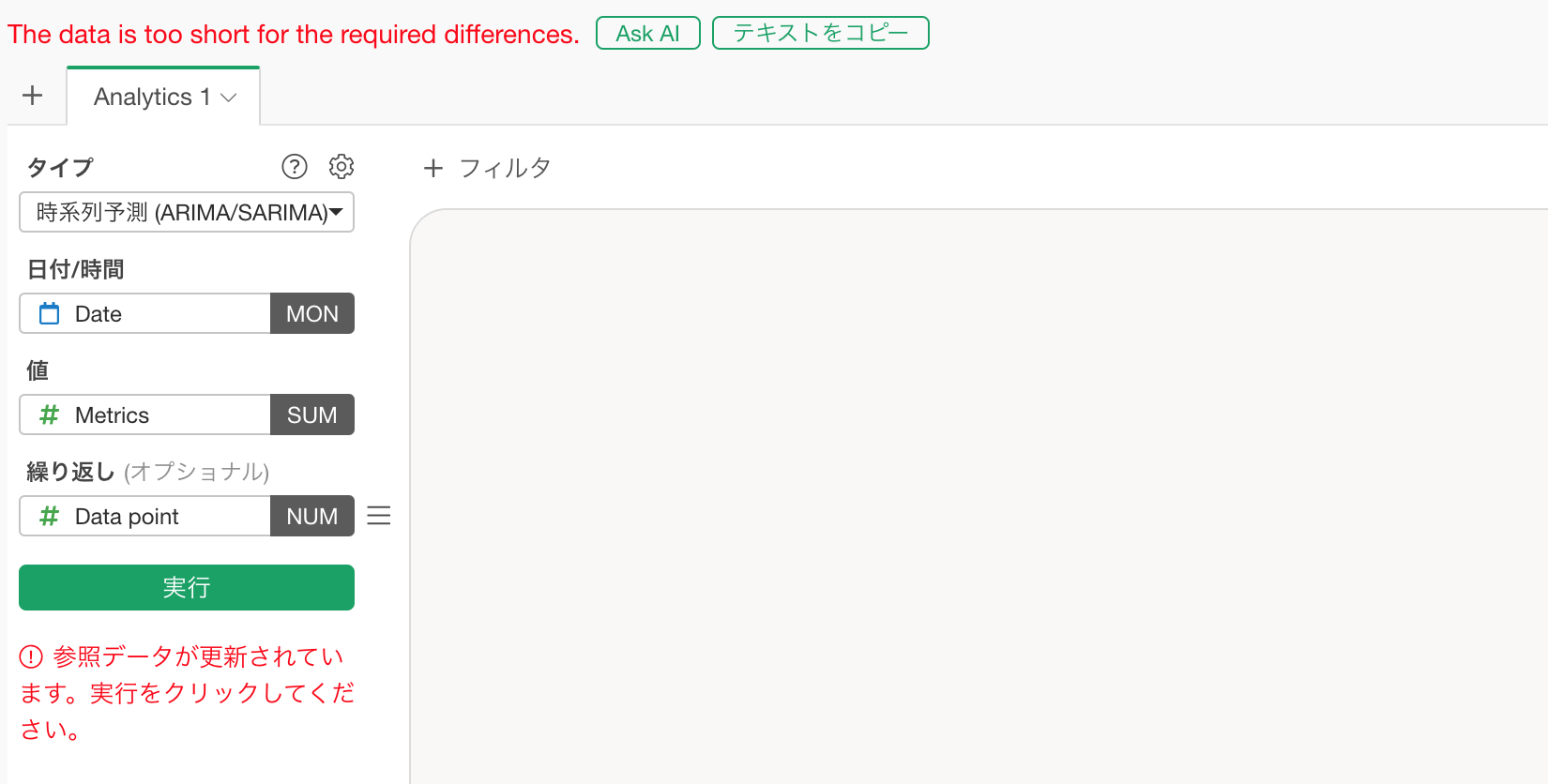
Task: Click the 繰り返し (オプショナル) label
Action: pos(148,472)
